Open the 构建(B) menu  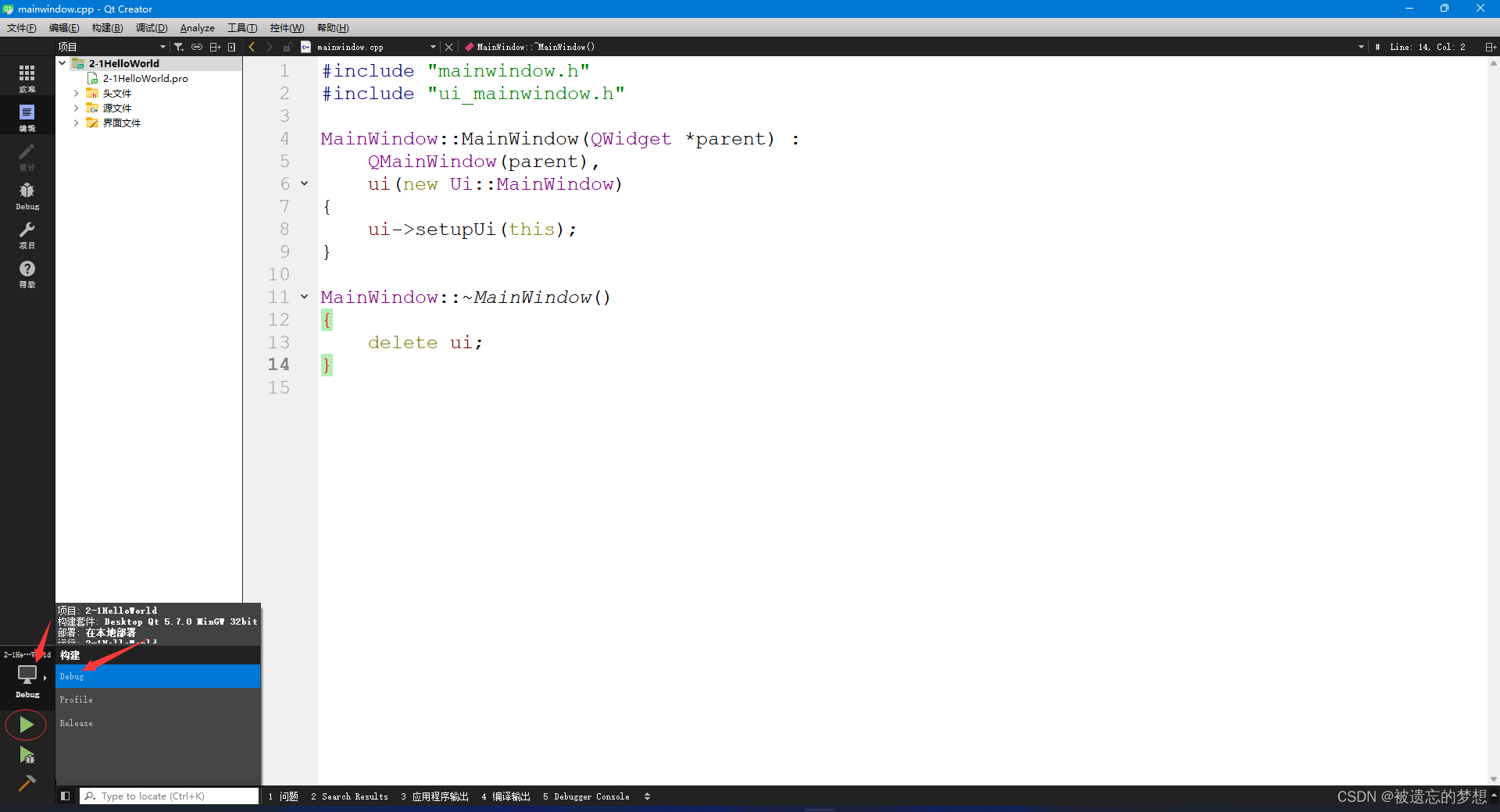point(107,28)
